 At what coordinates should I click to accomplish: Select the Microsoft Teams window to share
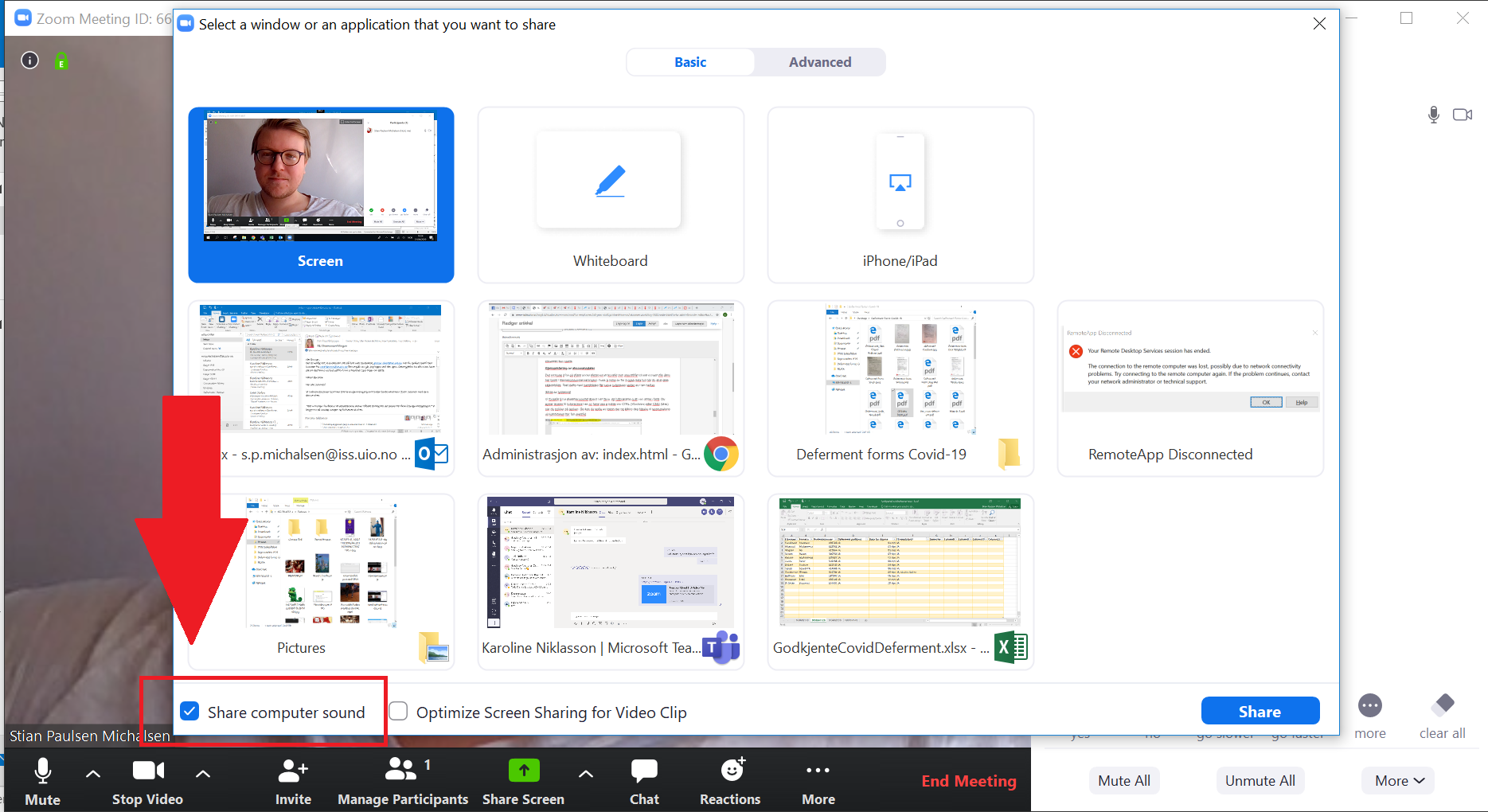(611, 582)
